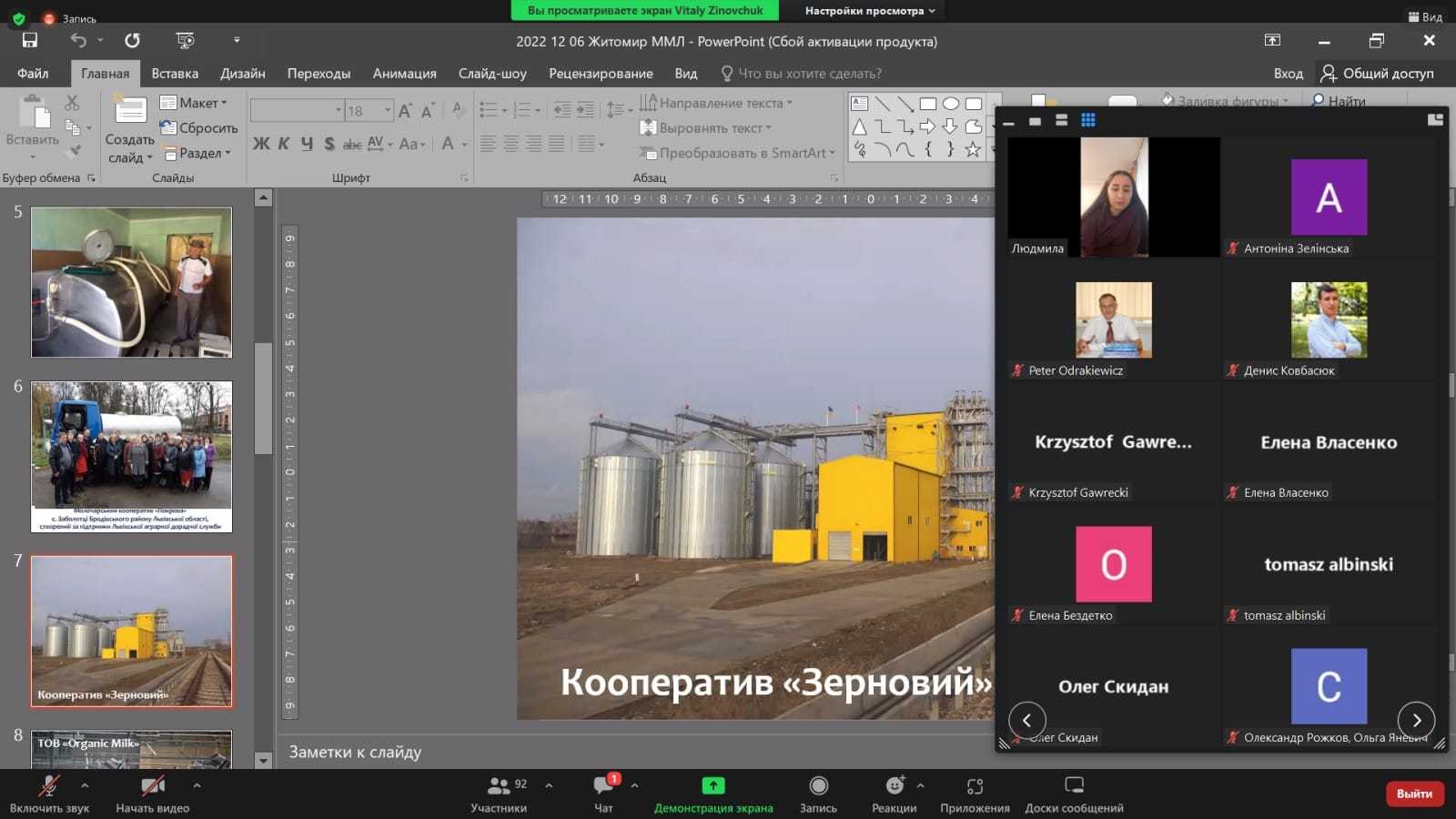Open the Chat panel icon

(x=603, y=786)
